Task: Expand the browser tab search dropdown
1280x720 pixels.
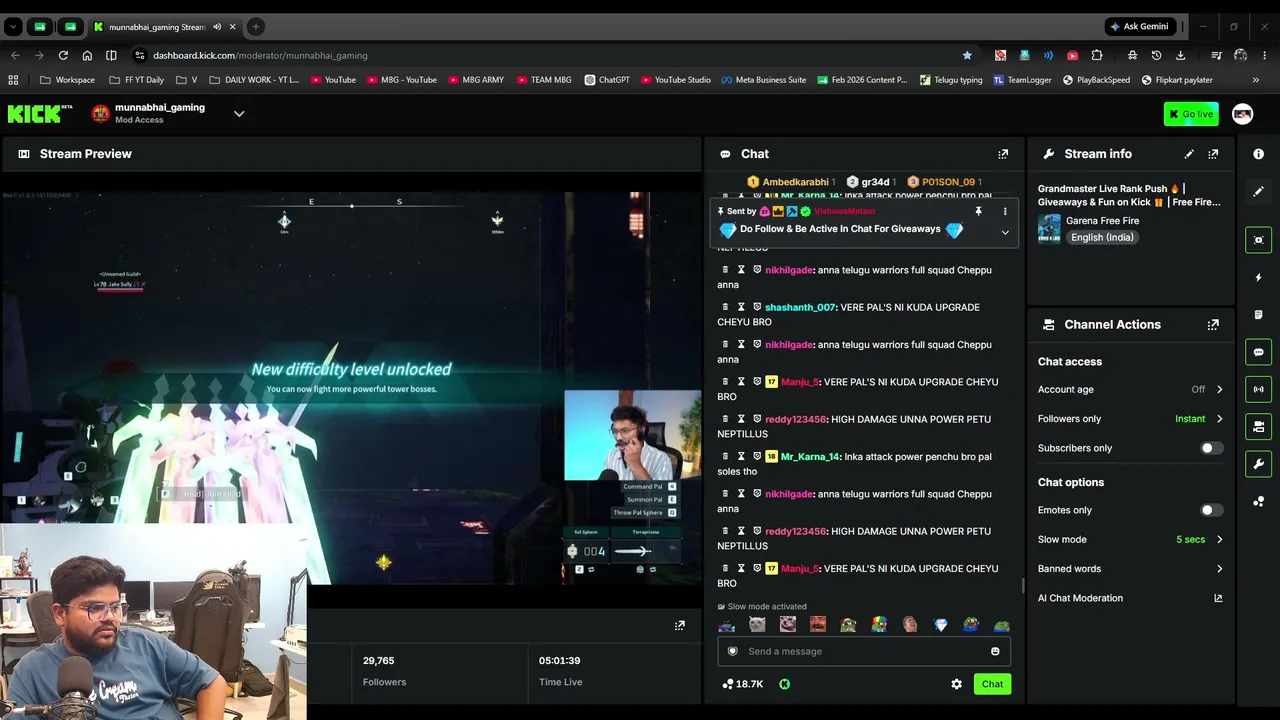Action: 13,27
